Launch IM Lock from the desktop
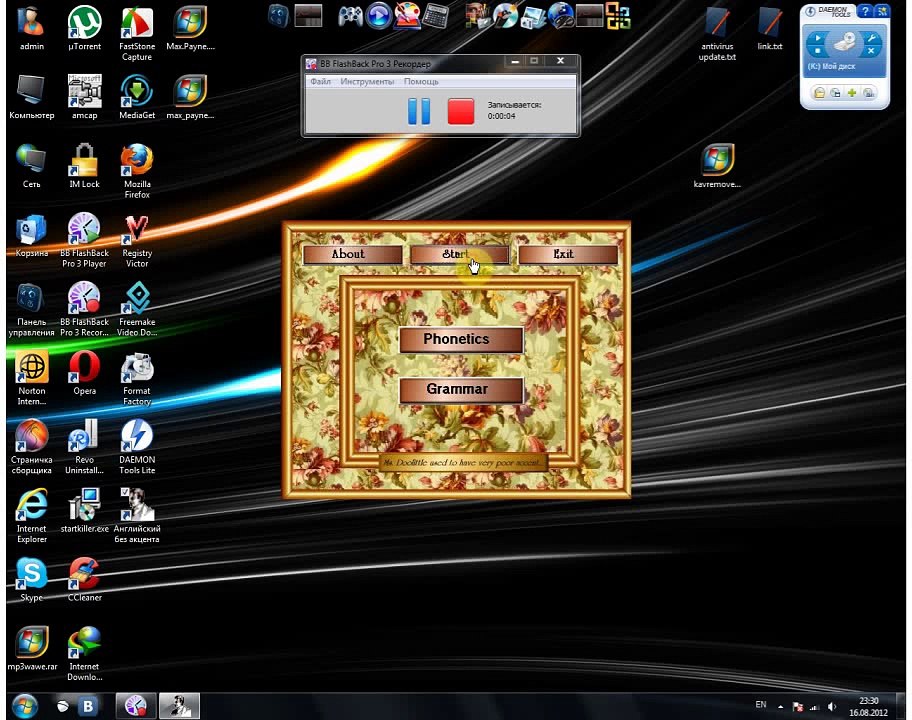 84,165
